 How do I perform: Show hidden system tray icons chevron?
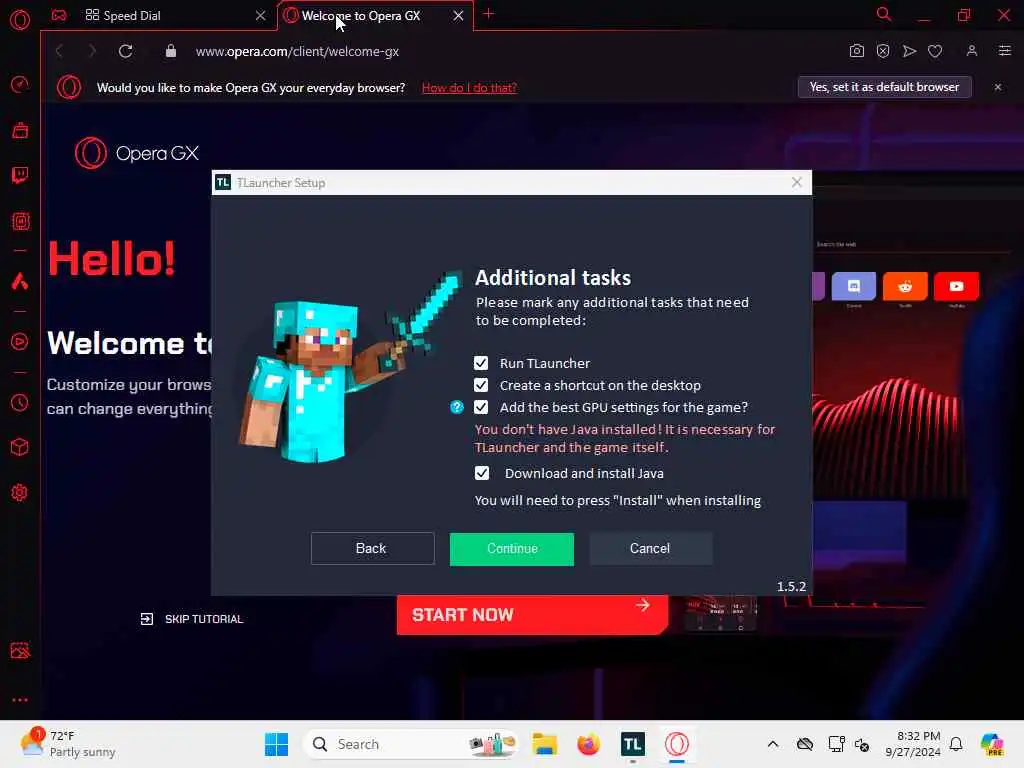[773, 744]
